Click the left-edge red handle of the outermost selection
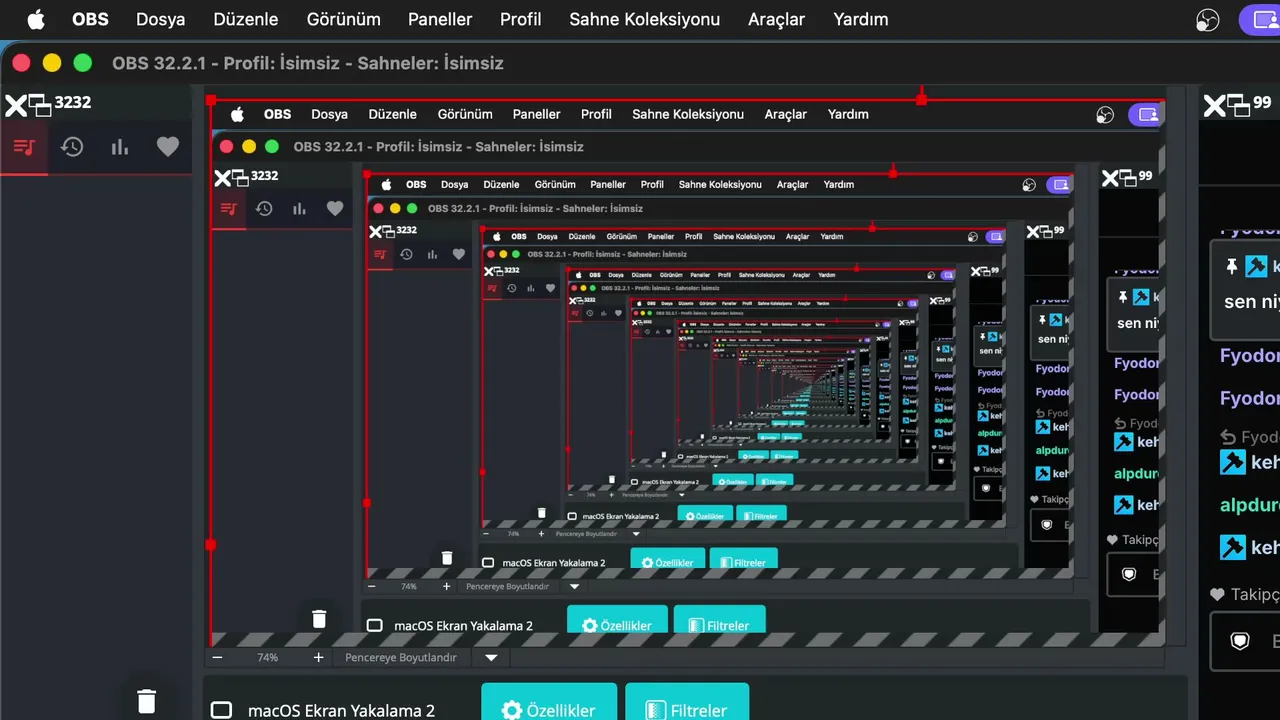 (210, 545)
